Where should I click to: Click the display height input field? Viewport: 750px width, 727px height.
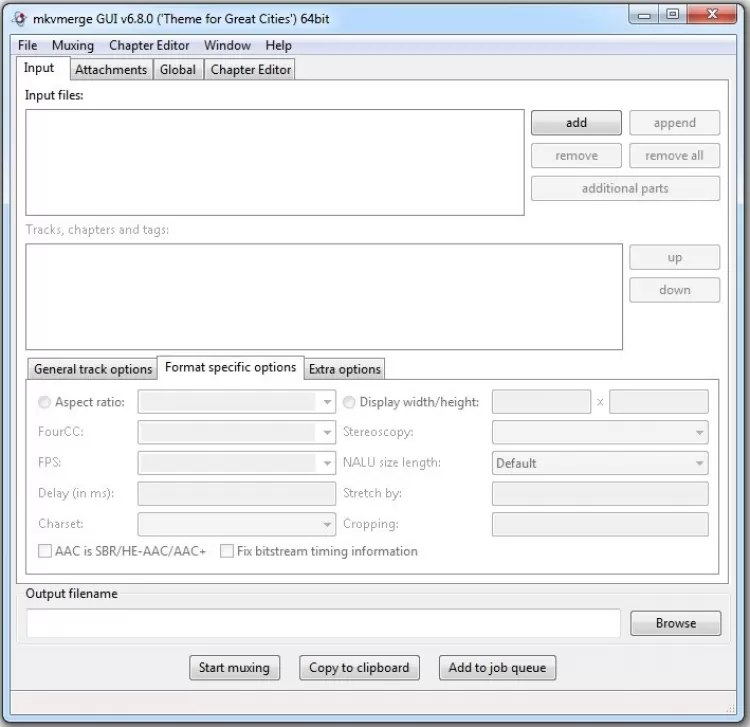659,402
